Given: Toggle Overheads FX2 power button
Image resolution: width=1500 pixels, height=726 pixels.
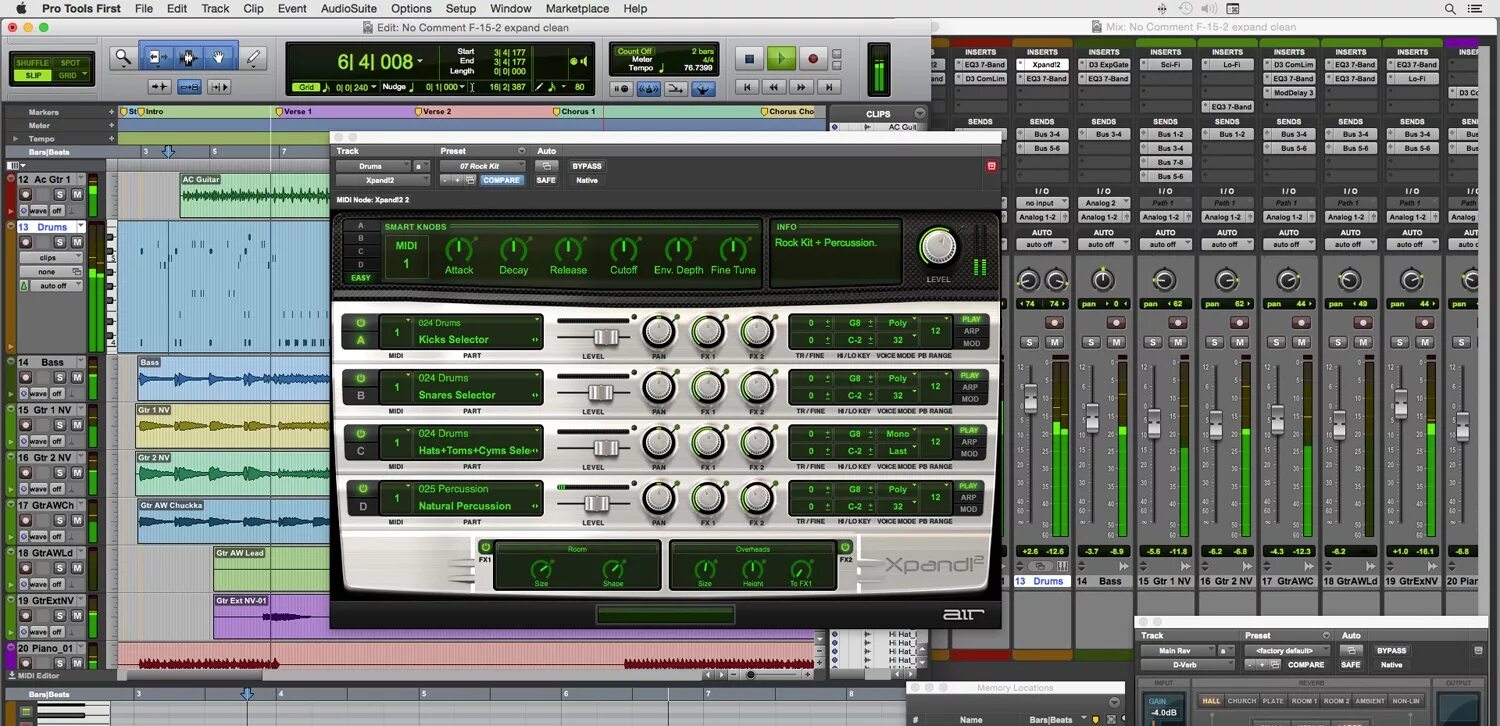Looking at the screenshot, I should (845, 547).
